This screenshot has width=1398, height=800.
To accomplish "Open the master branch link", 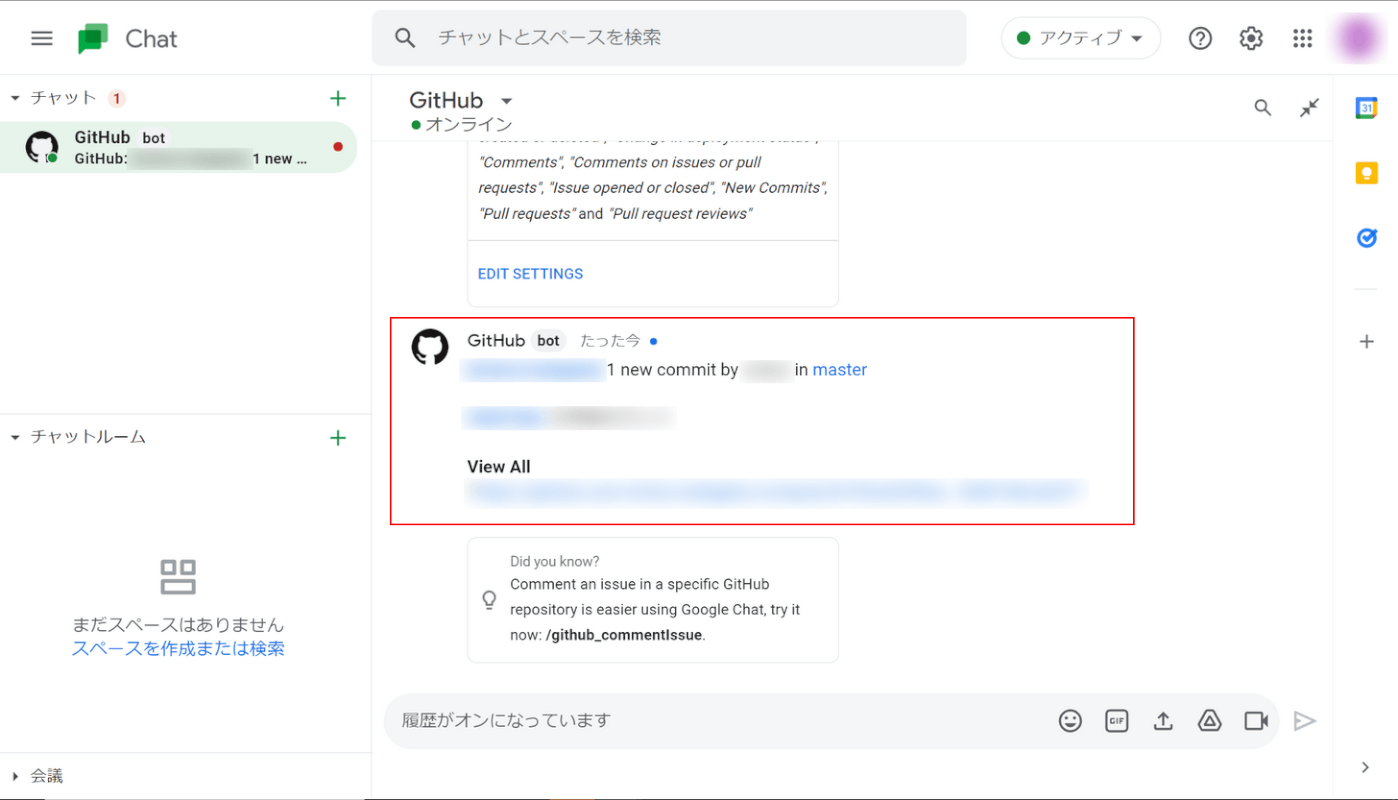I will (840, 370).
